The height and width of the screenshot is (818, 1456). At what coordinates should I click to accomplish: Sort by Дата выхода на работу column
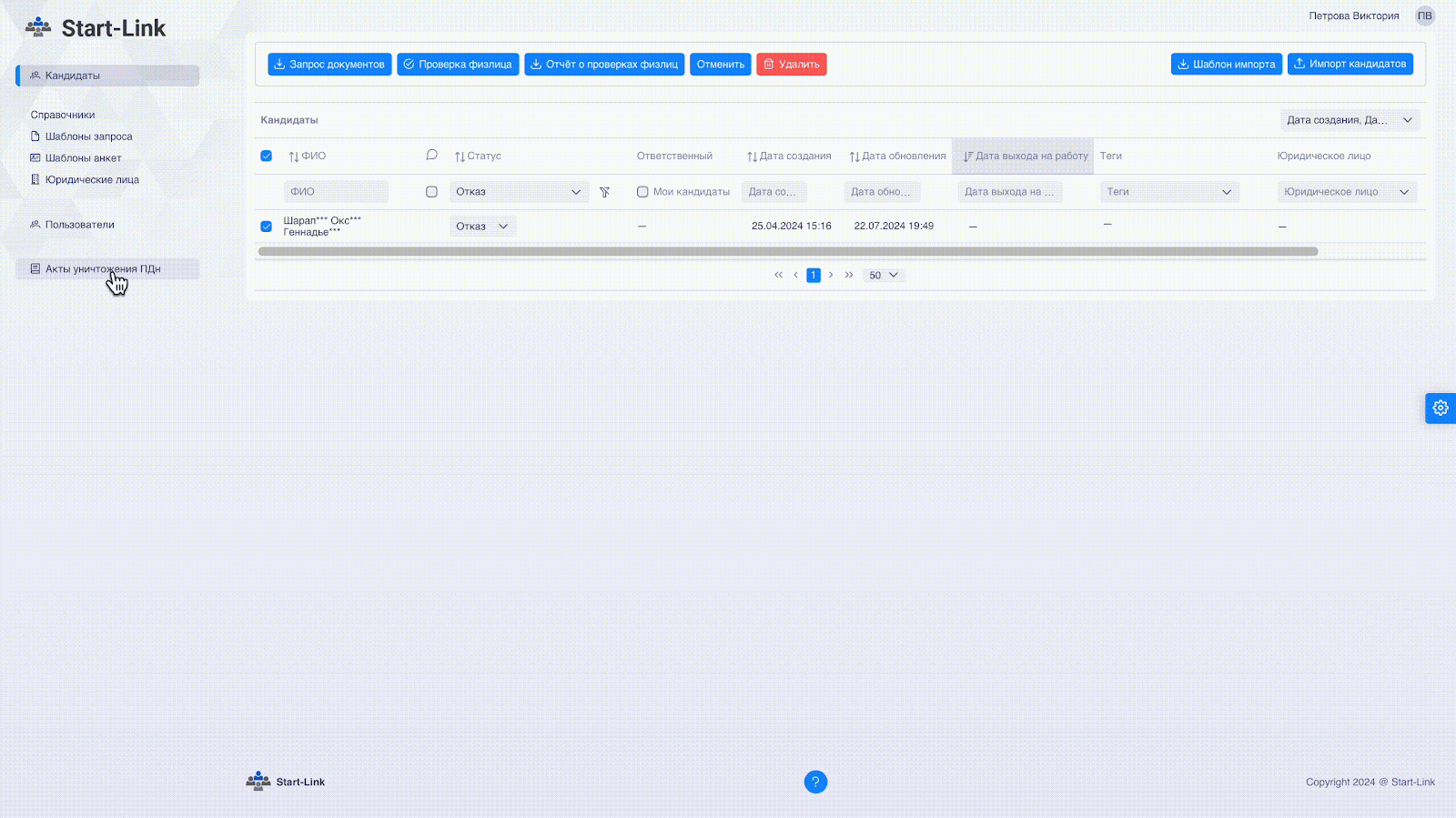pyautogui.click(x=1025, y=157)
